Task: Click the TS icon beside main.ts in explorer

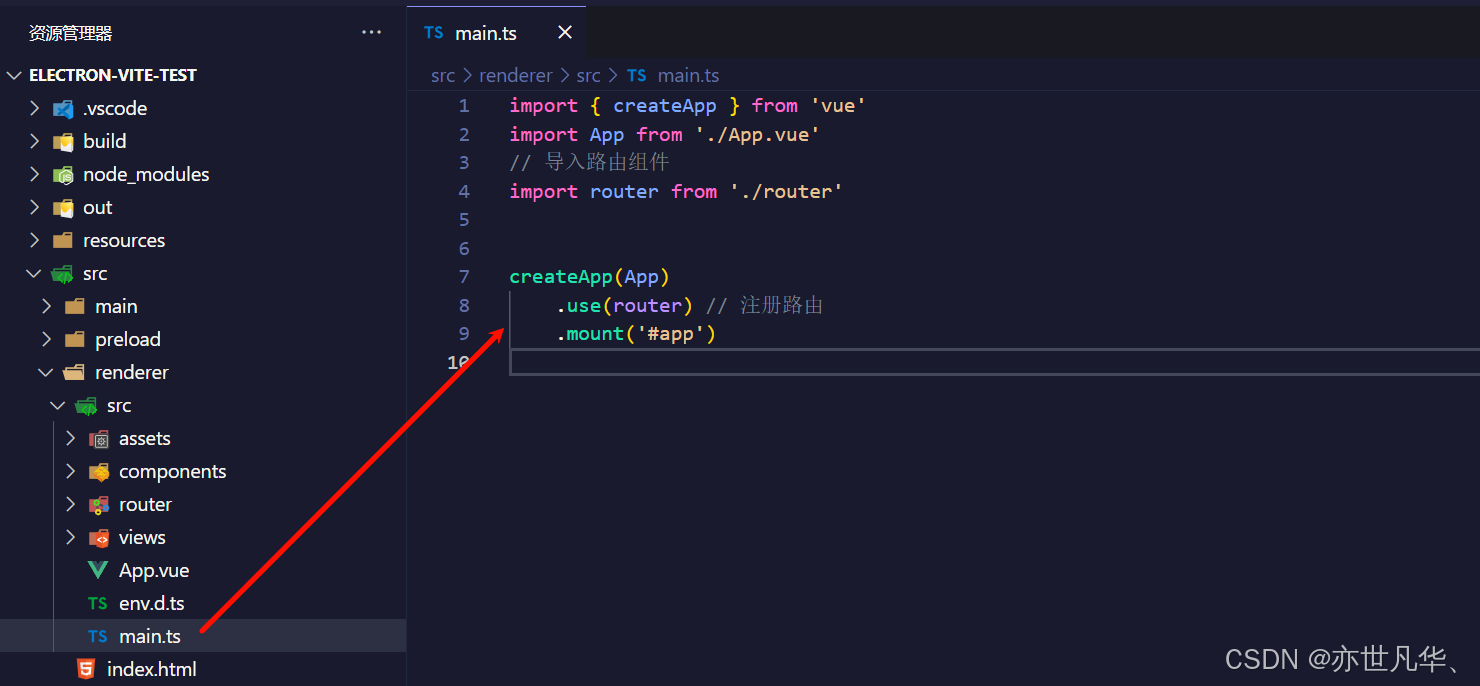Action: tap(98, 636)
